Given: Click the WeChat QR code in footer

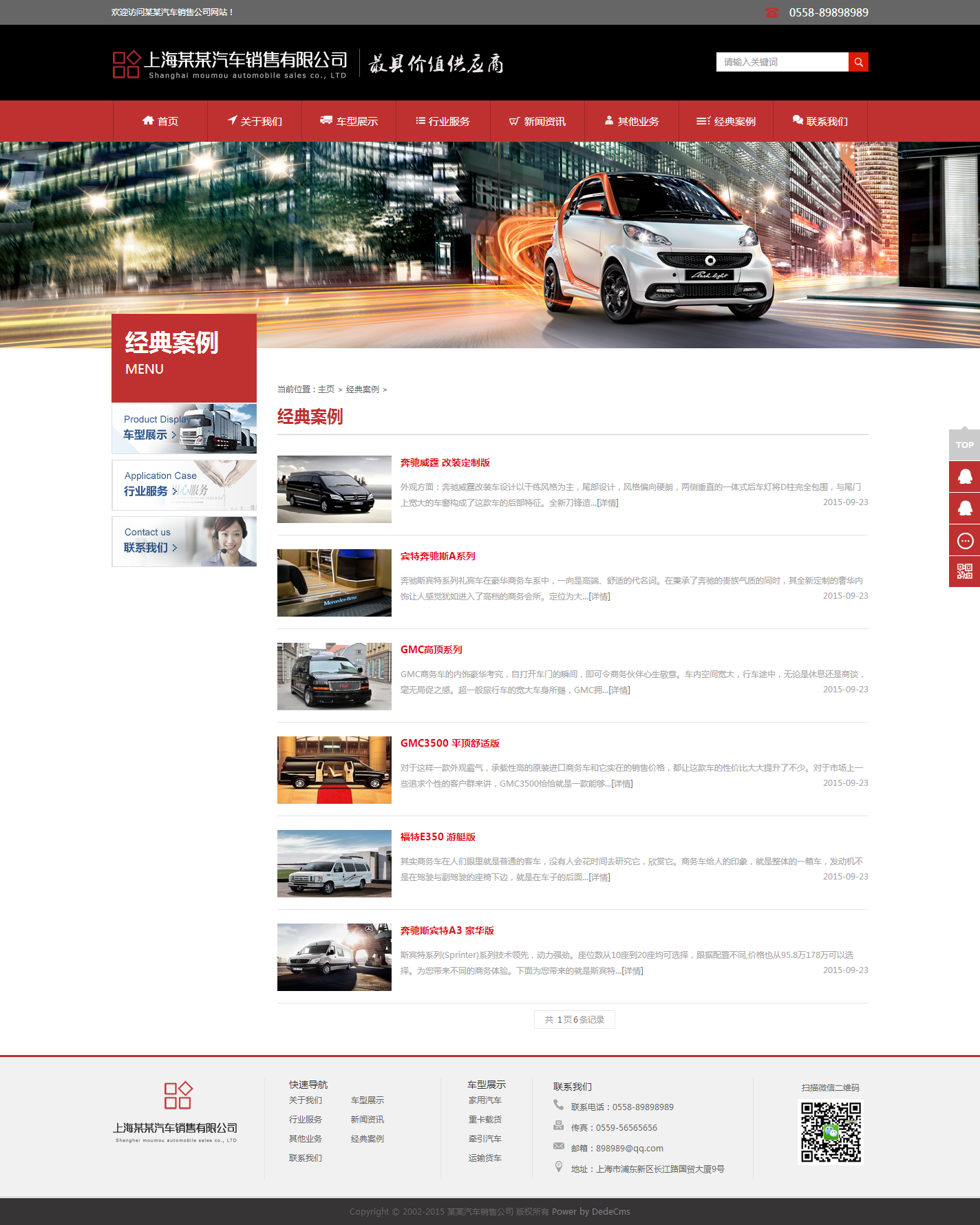Looking at the screenshot, I should click(x=831, y=1132).
